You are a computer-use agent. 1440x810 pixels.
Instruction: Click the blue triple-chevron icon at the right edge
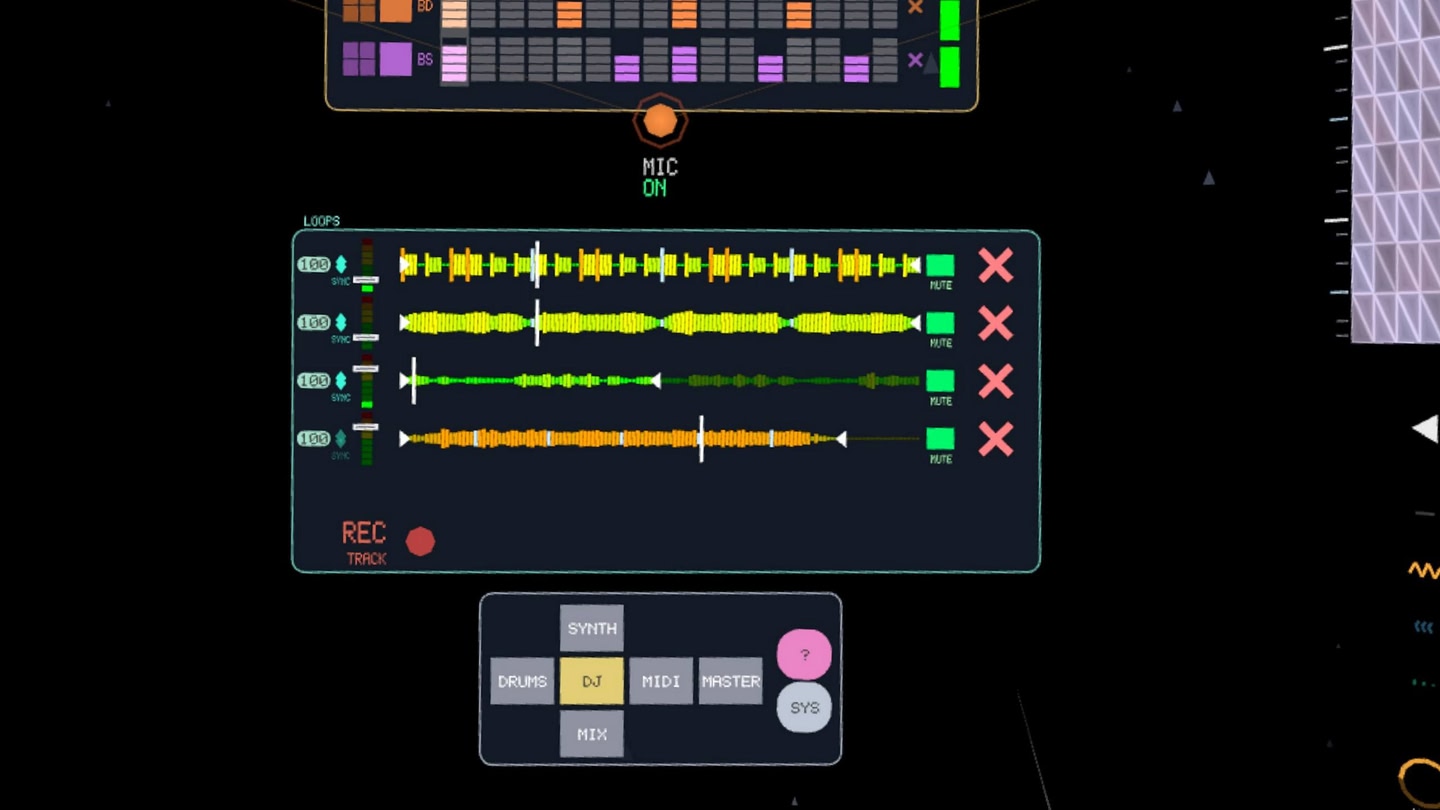pos(1424,627)
